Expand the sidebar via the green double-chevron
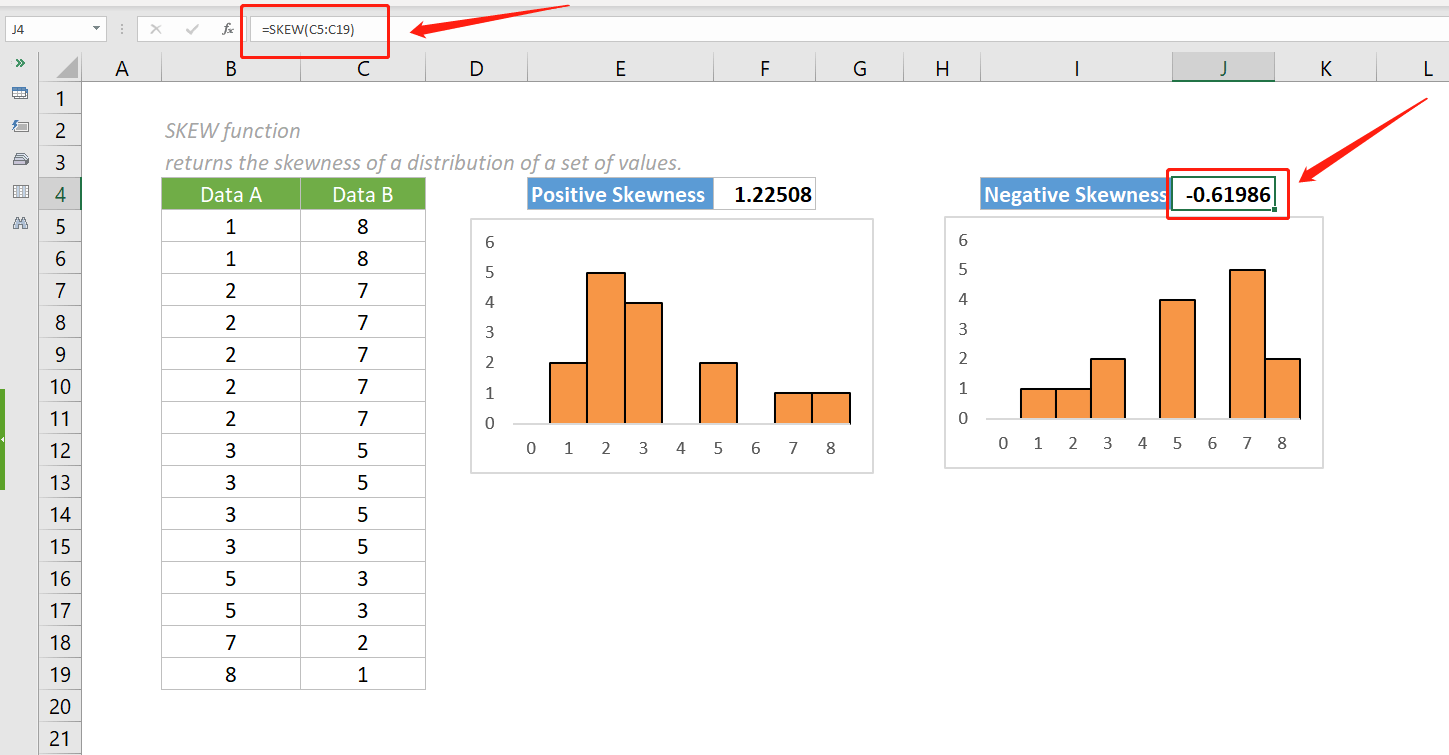The height and width of the screenshot is (755, 1449). pos(20,61)
